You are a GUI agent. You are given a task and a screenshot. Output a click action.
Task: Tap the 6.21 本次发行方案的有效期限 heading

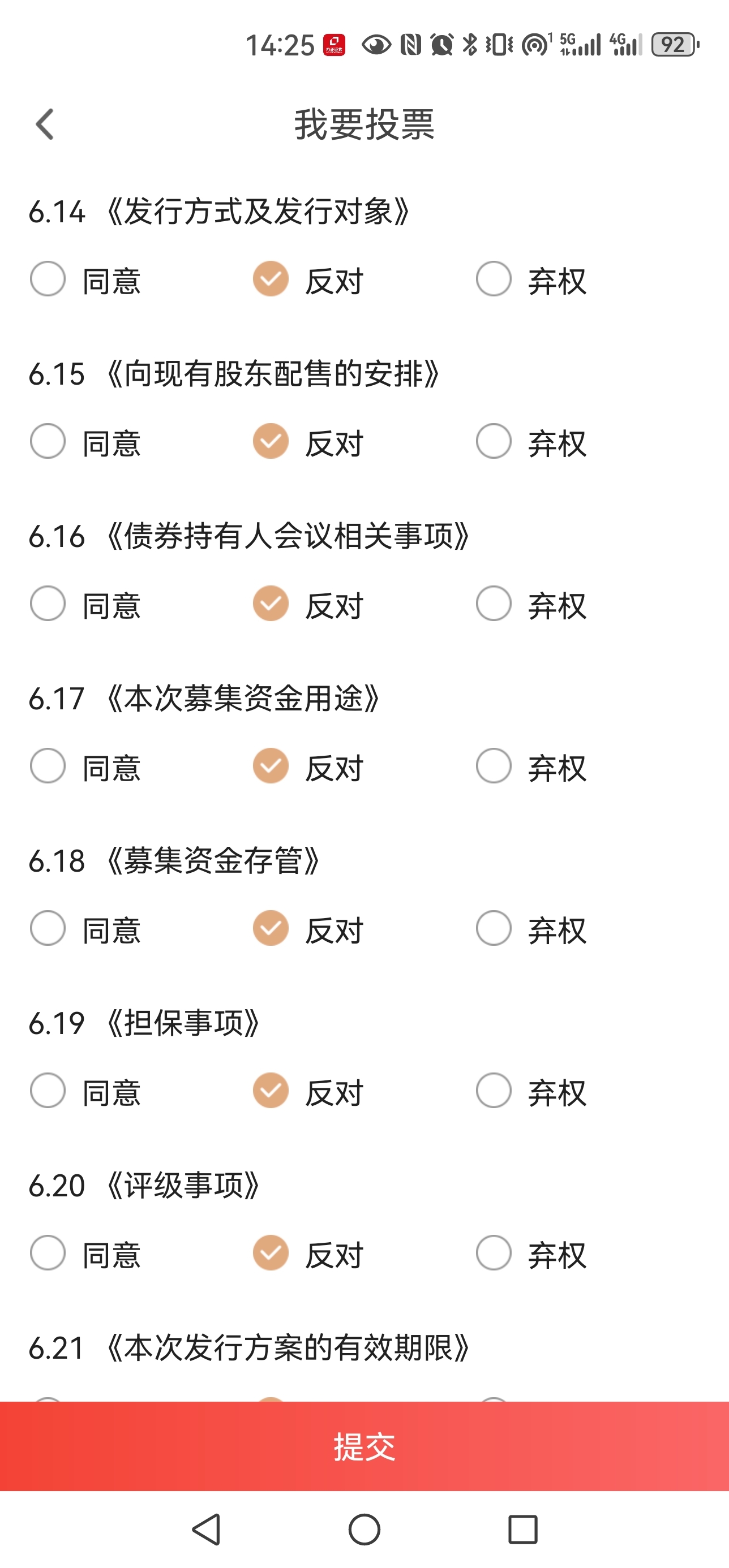tap(250, 1347)
